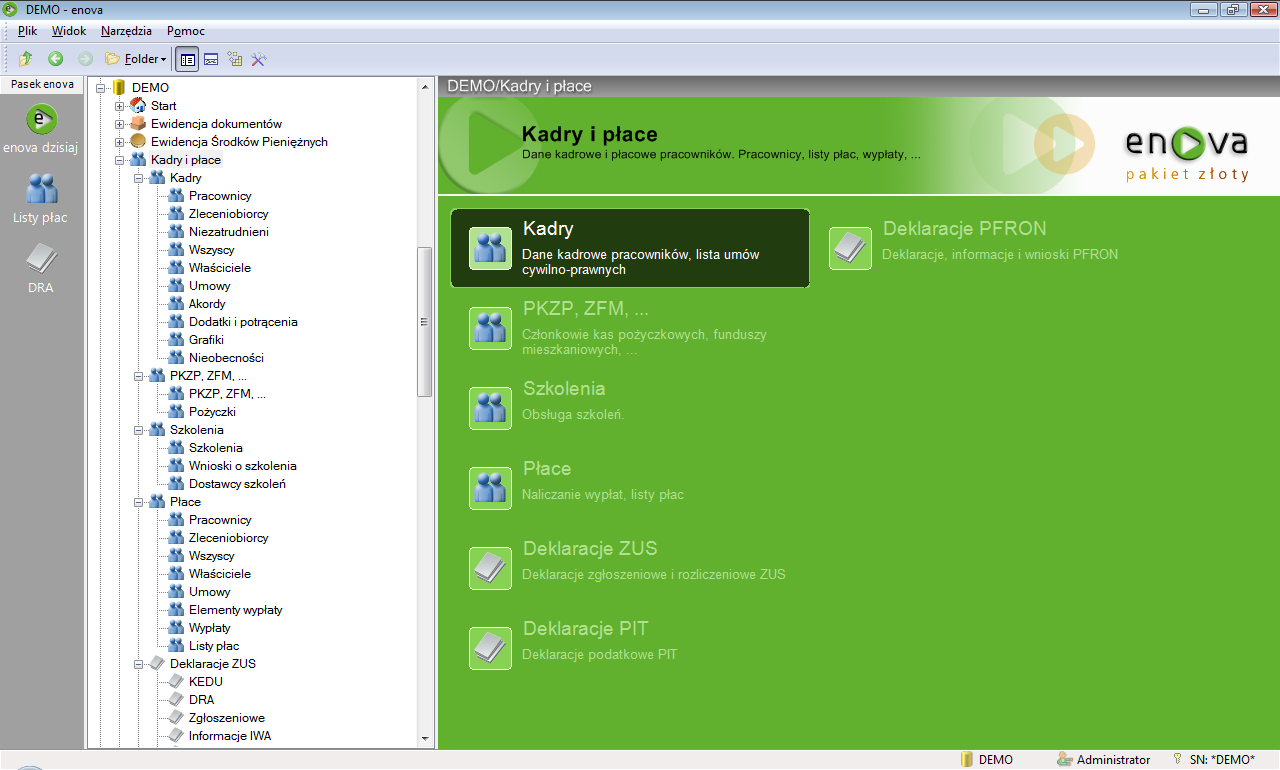Click the tree panel scroll down arrow
1280x770 pixels.
tap(425, 738)
